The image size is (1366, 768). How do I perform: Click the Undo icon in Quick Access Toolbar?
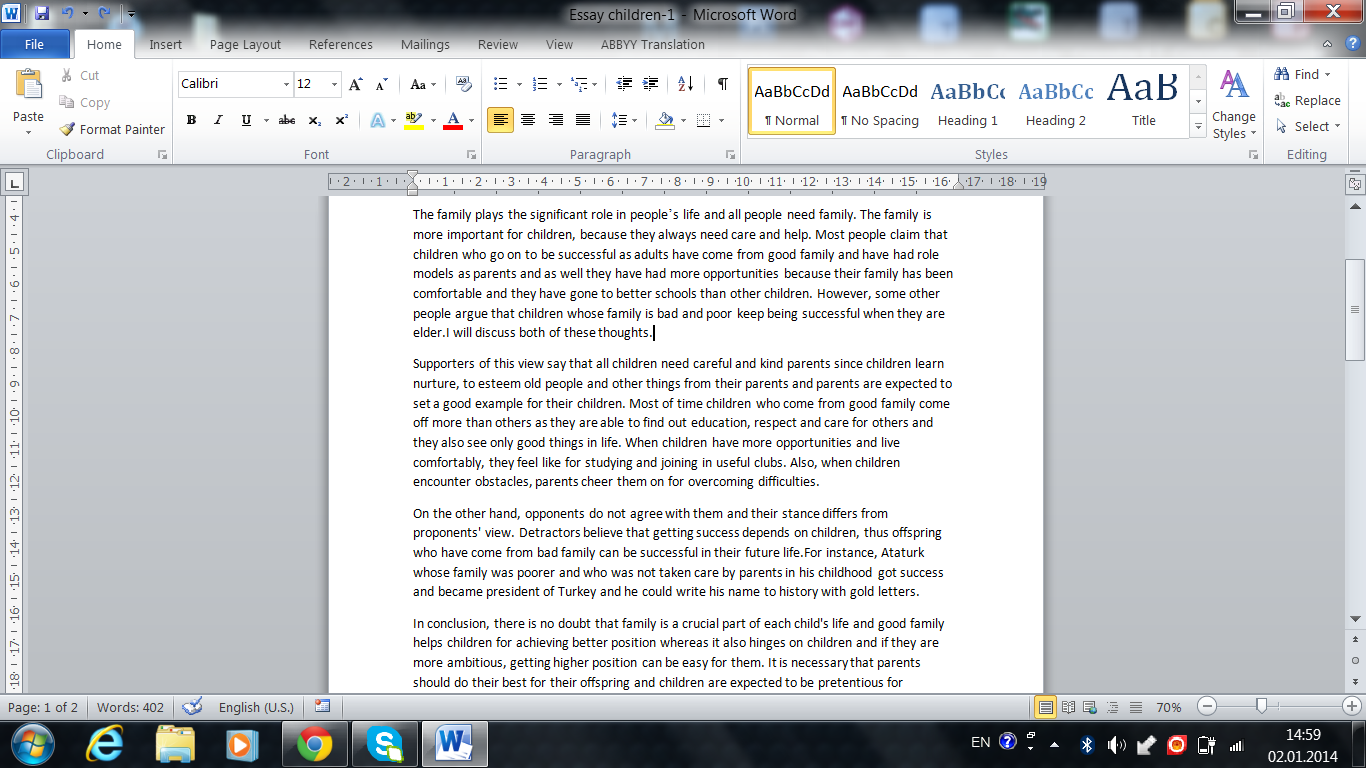67,14
